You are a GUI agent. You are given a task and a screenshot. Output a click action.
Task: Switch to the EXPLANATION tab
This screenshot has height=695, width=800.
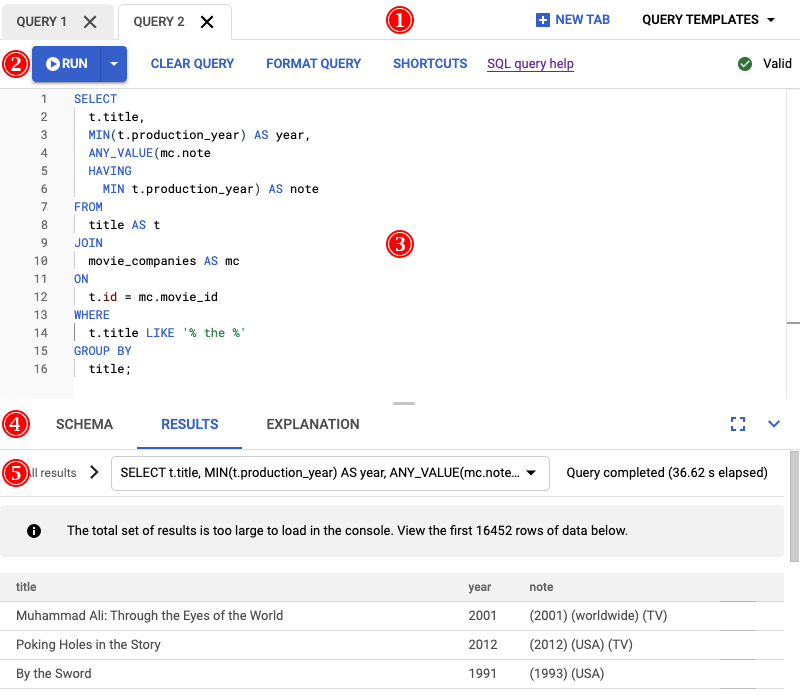(313, 424)
